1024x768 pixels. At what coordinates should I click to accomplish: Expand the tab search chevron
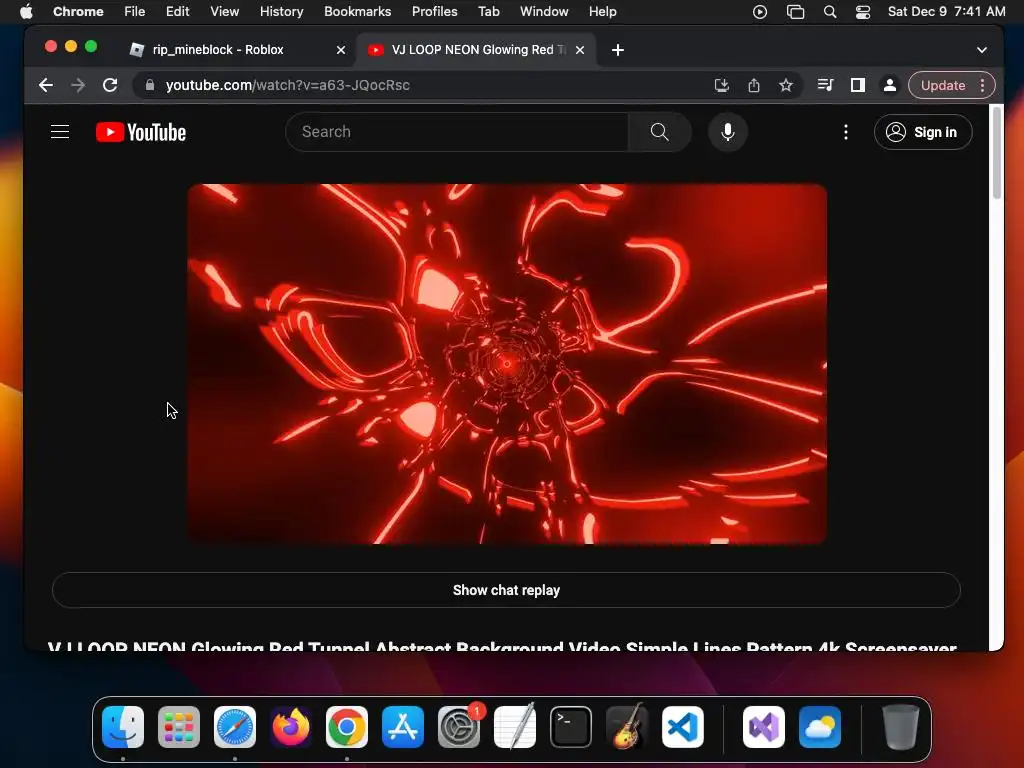[982, 50]
